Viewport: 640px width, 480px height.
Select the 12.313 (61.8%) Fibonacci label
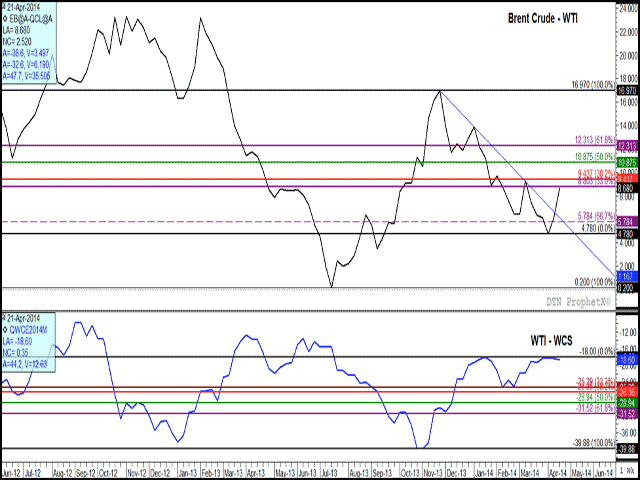[594, 140]
